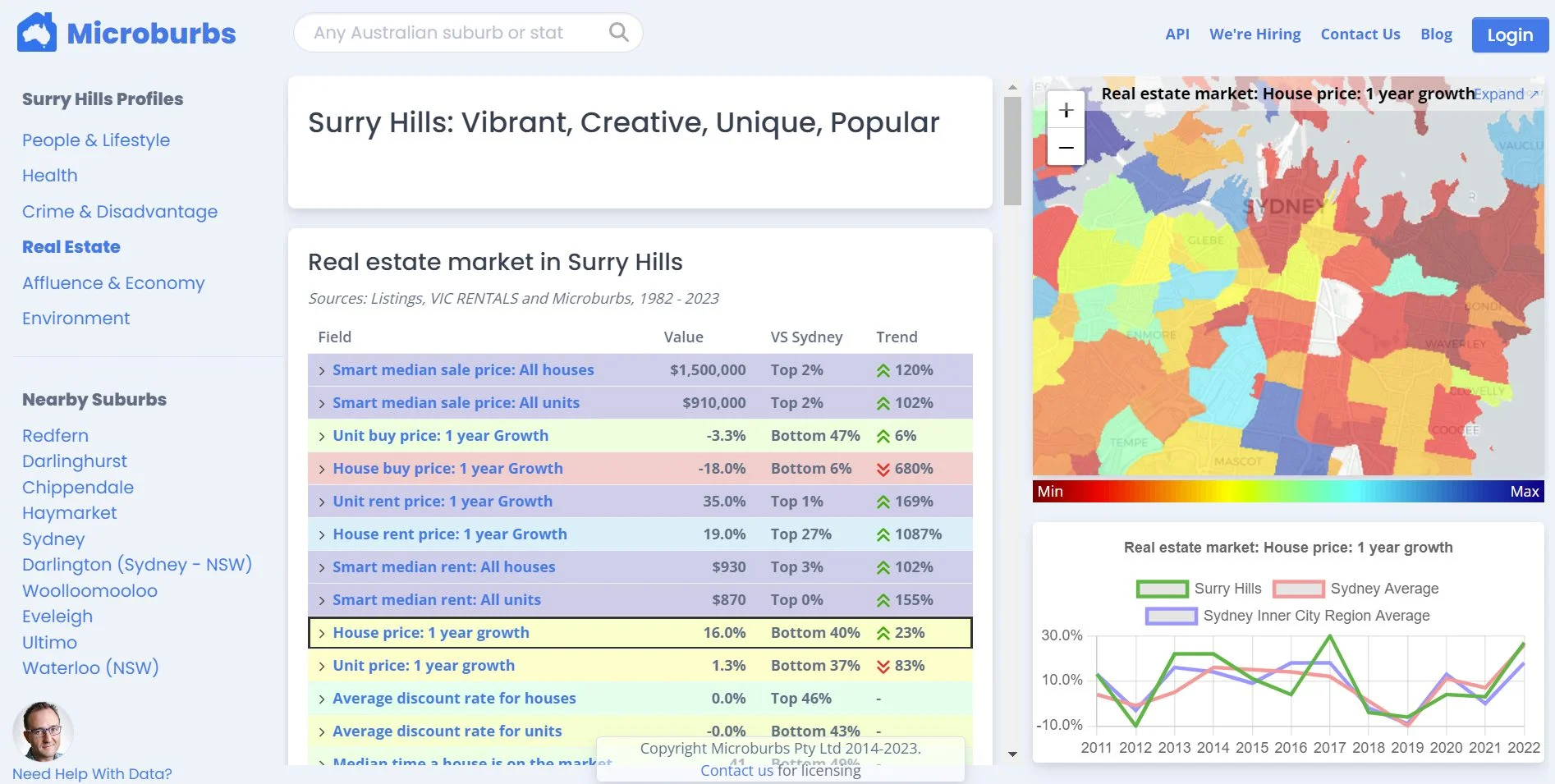Click up arrow of the table scrollbar

click(x=1012, y=86)
